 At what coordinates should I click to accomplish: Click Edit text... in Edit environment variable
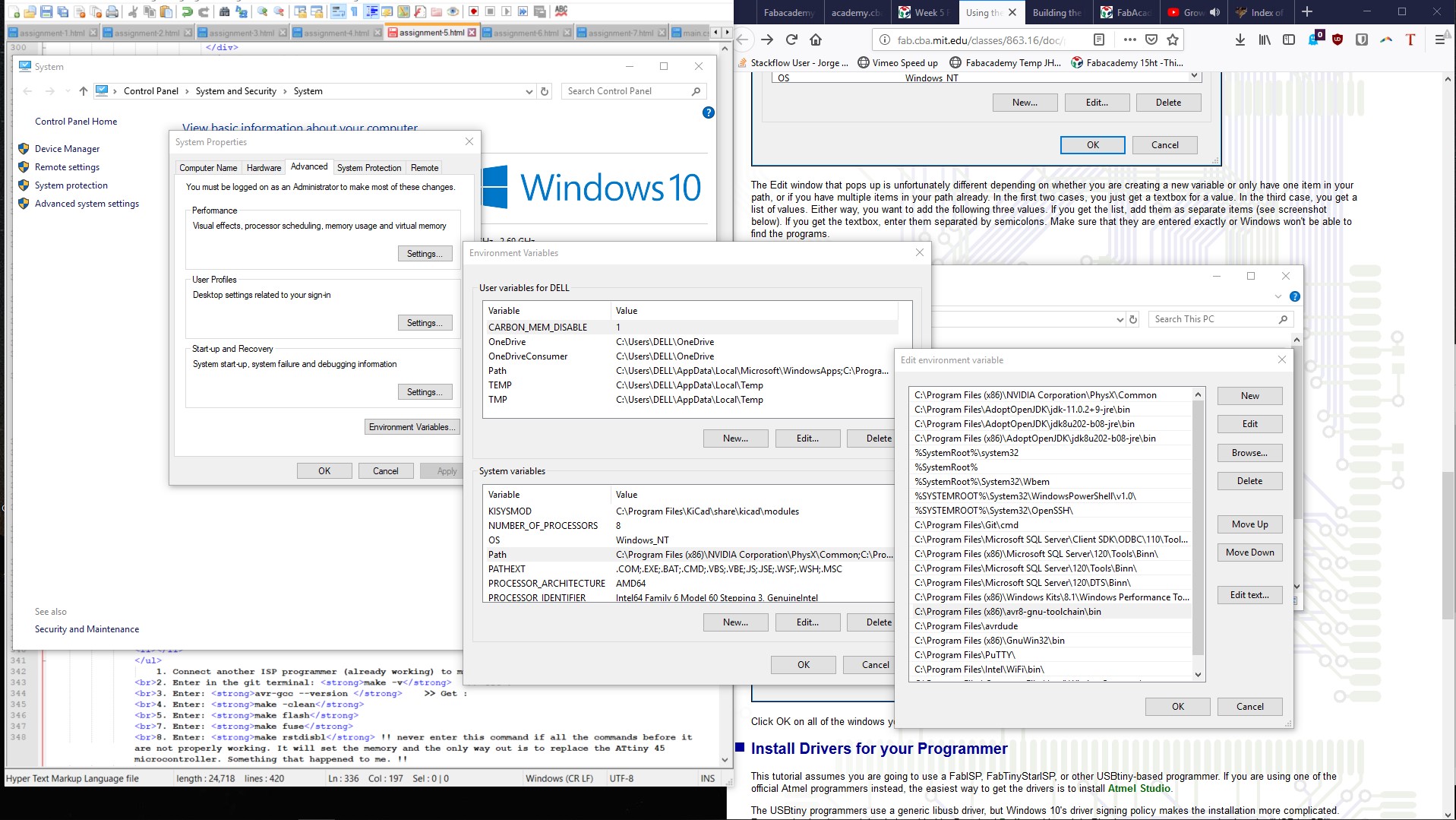click(x=1250, y=595)
